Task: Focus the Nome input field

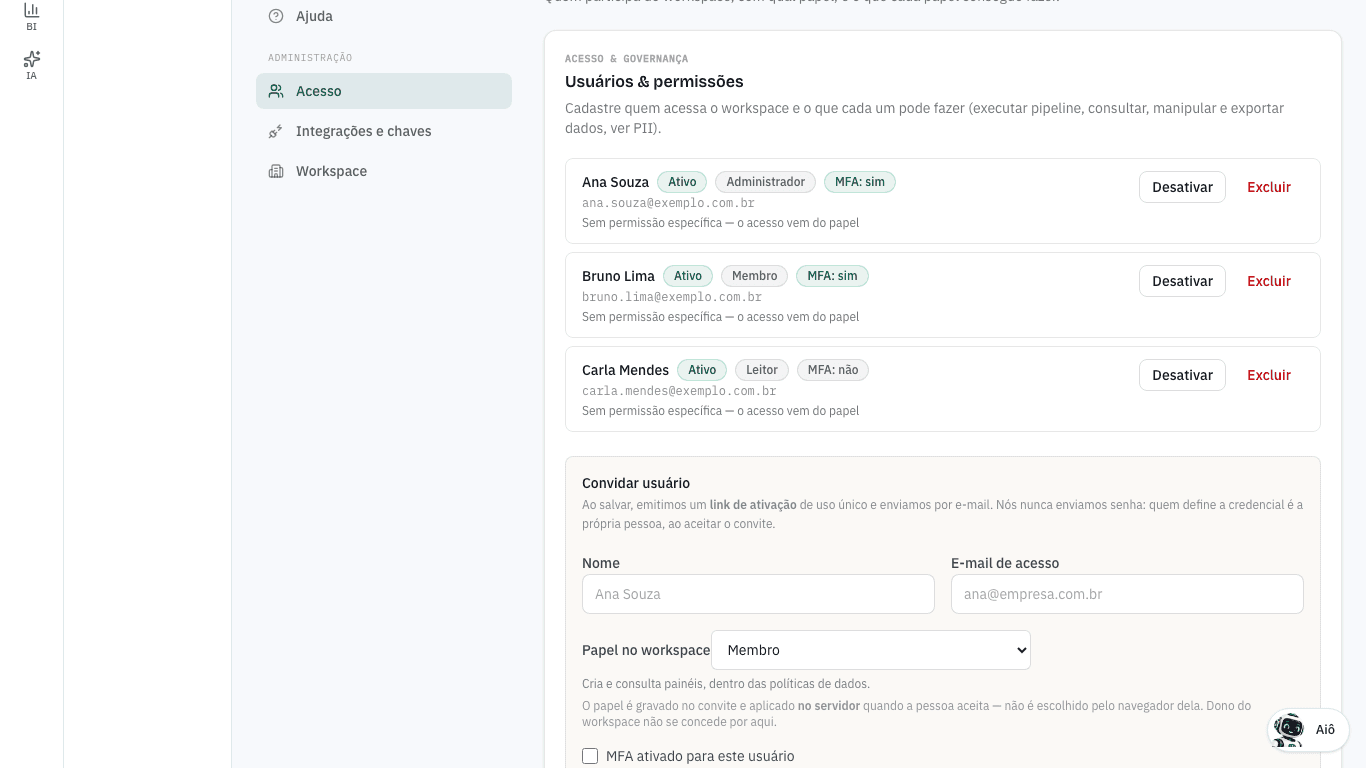Action: pos(758,594)
